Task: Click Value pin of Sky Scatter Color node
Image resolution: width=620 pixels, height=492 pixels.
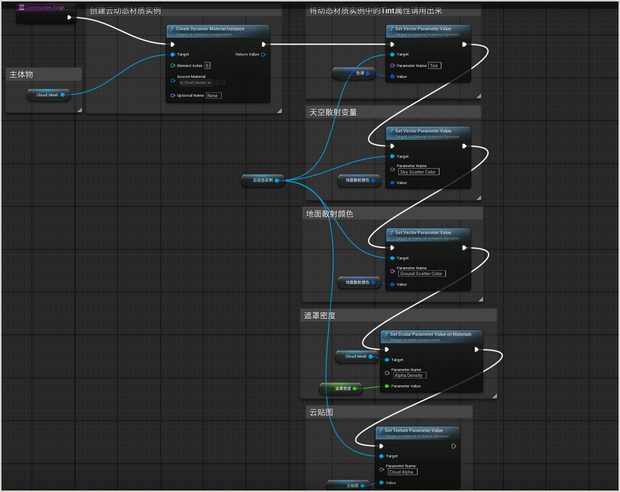Action: point(392,183)
